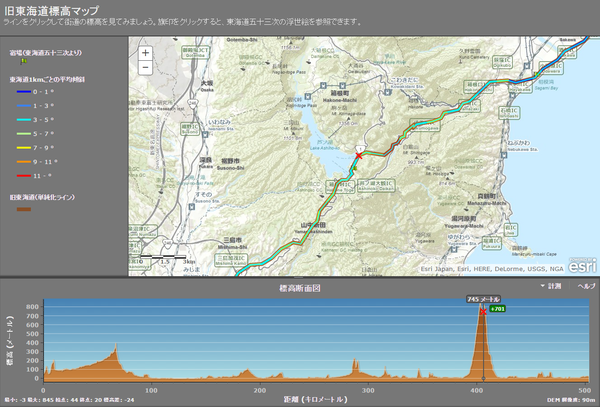The image size is (600, 407).
Task: Click the green +701 elevation label
Action: point(498,309)
